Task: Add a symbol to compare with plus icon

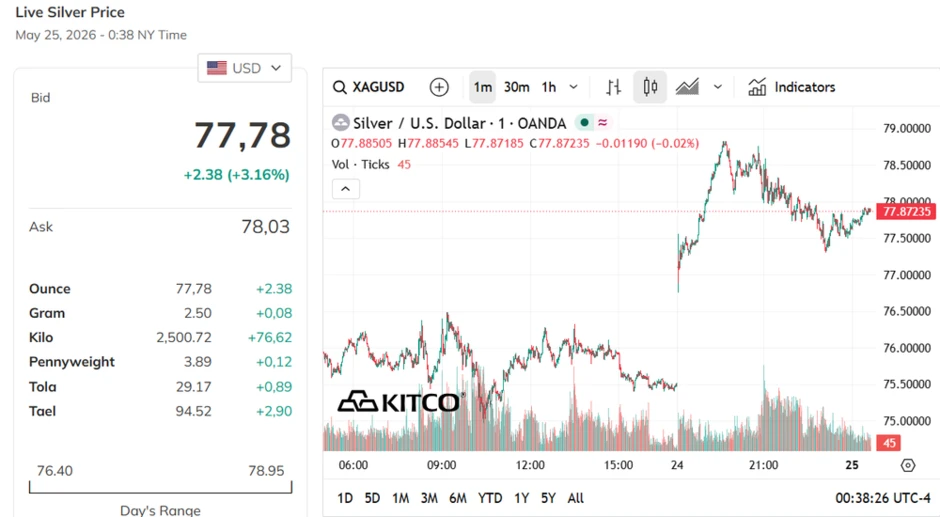Action: (439, 87)
